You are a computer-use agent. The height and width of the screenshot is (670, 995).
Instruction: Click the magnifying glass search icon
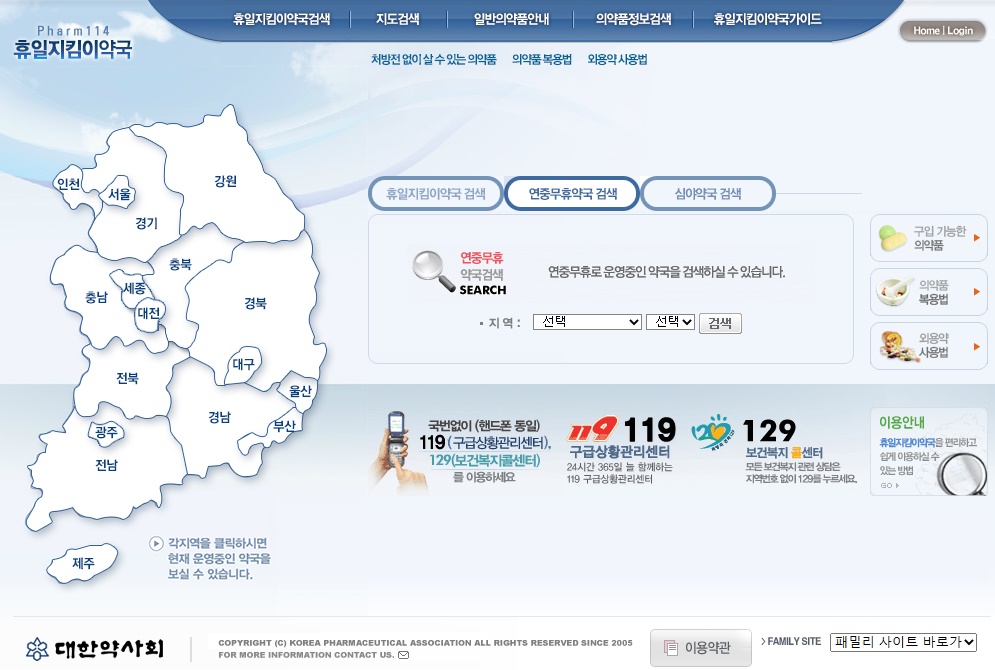click(x=433, y=272)
